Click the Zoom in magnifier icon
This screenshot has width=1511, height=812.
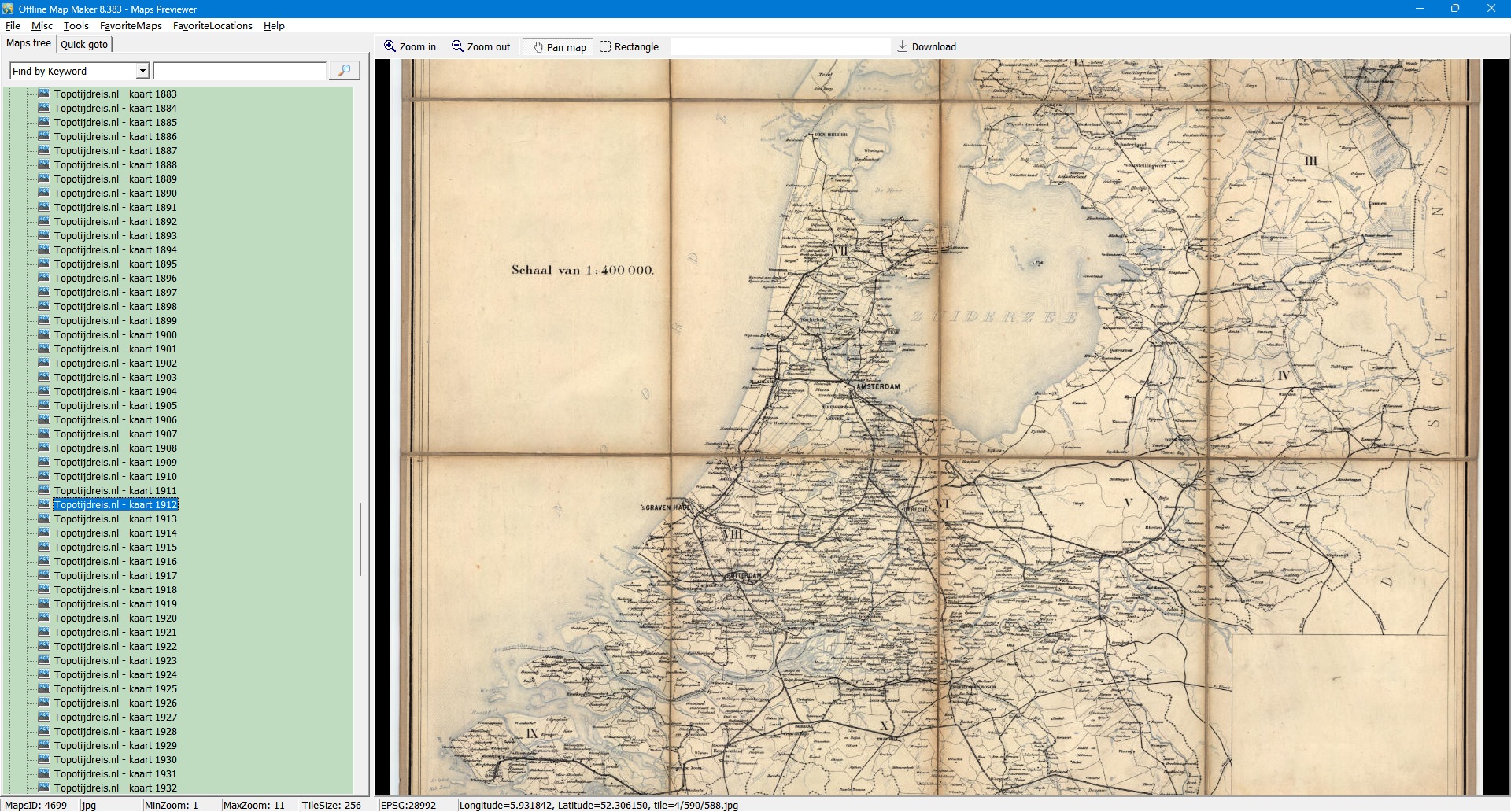pyautogui.click(x=390, y=46)
